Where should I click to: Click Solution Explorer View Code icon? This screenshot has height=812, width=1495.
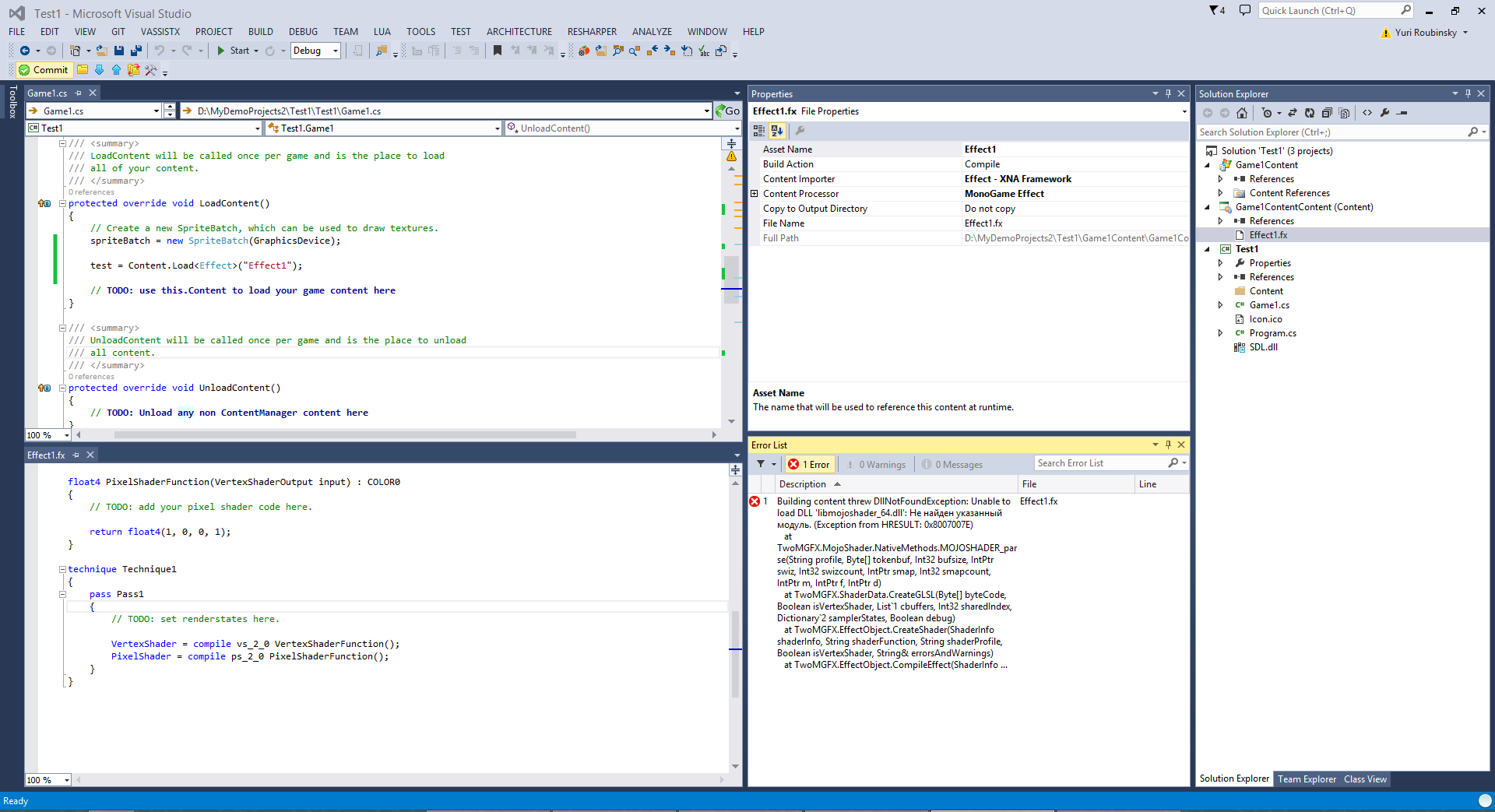(1367, 113)
